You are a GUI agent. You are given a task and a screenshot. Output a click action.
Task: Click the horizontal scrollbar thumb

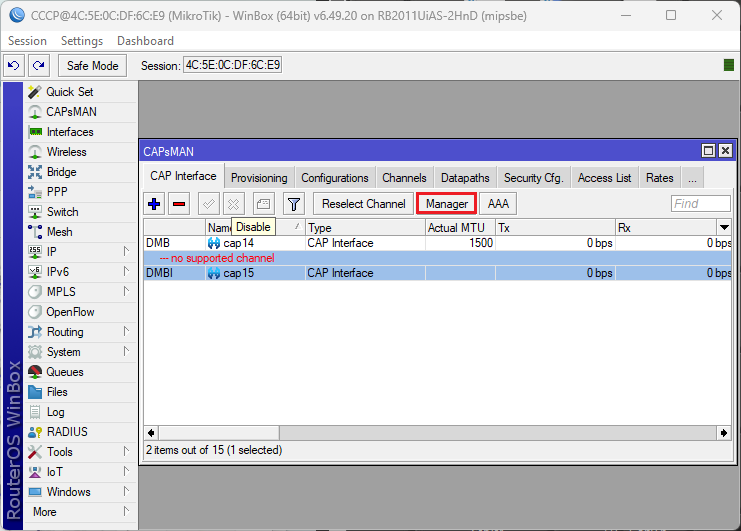pos(219,433)
